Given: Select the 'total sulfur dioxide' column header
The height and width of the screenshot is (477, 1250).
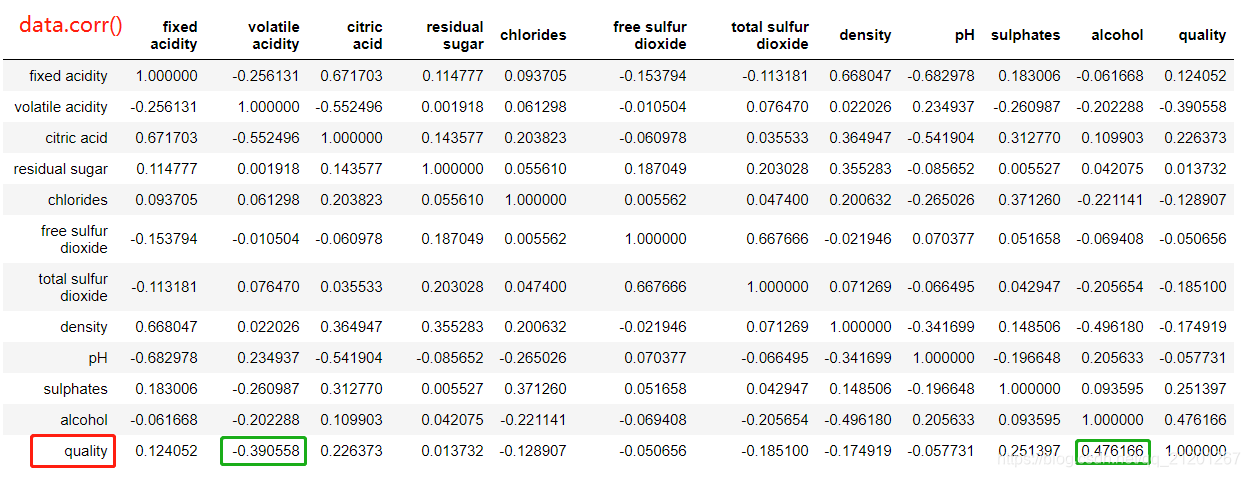Looking at the screenshot, I should point(769,35).
